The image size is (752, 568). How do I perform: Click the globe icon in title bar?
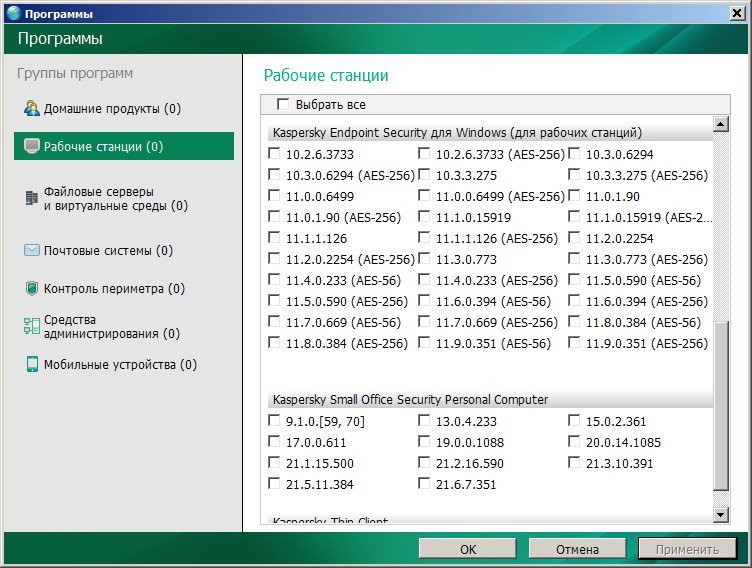pyautogui.click(x=13, y=12)
